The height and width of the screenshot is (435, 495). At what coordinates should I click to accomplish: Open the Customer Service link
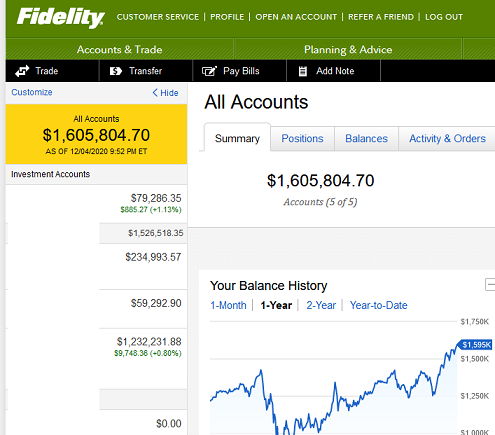pyautogui.click(x=158, y=17)
